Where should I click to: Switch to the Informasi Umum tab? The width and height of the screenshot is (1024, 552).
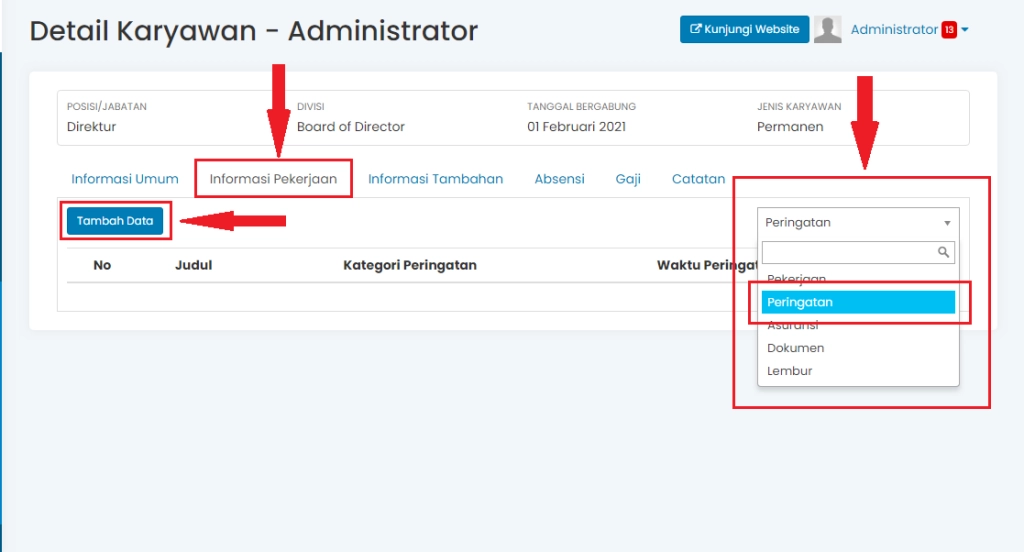(125, 179)
